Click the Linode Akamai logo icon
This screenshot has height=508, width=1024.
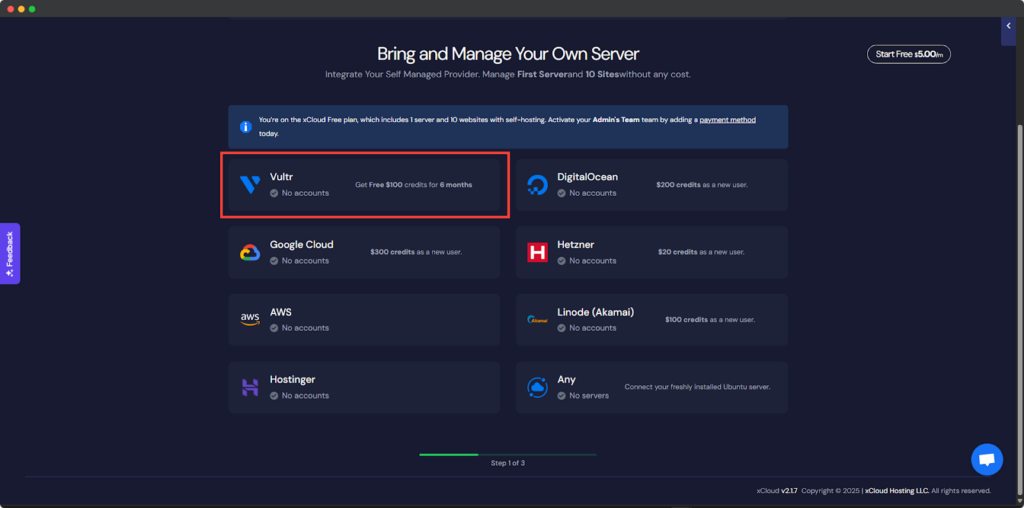pos(537,320)
